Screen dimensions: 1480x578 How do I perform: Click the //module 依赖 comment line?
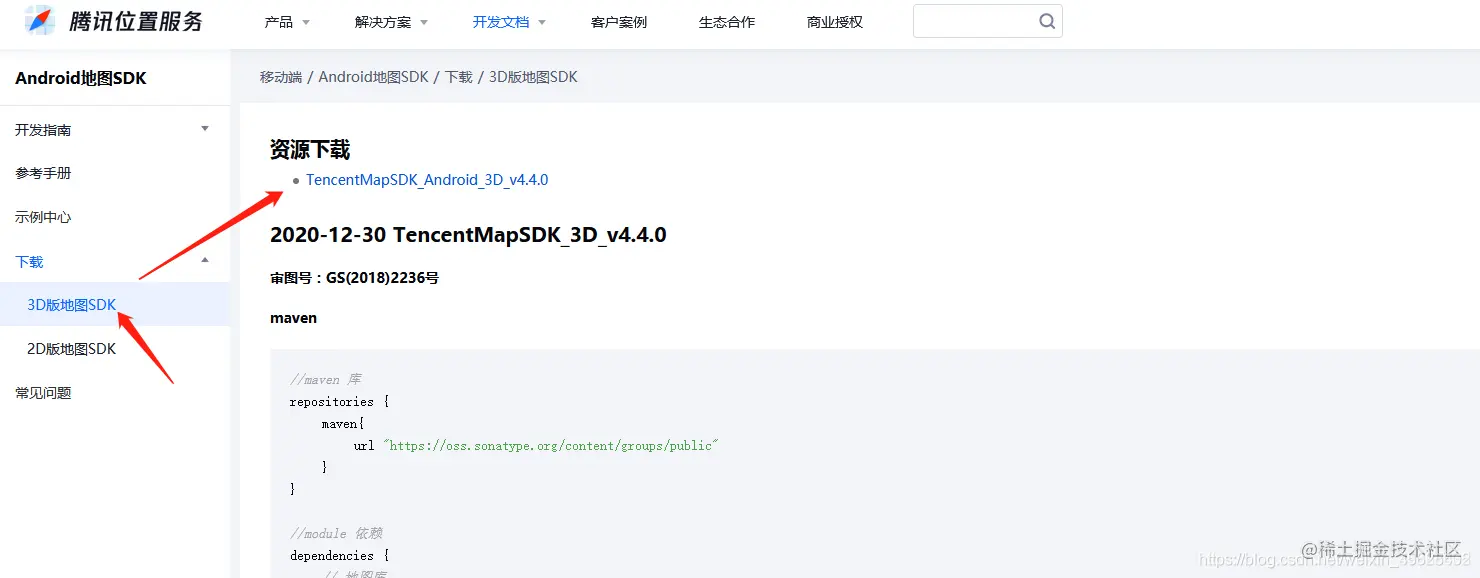(x=336, y=534)
